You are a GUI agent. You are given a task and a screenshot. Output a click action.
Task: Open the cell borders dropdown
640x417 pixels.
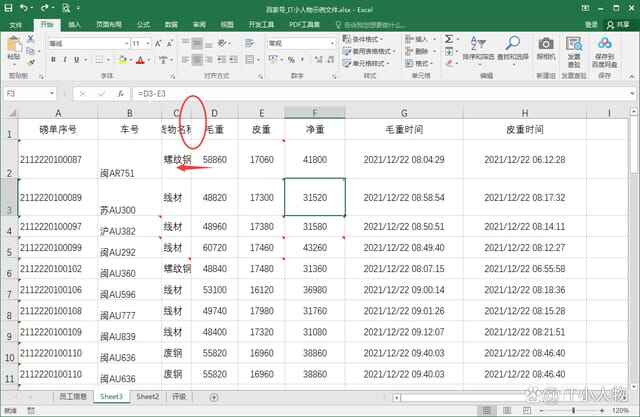click(x=109, y=60)
